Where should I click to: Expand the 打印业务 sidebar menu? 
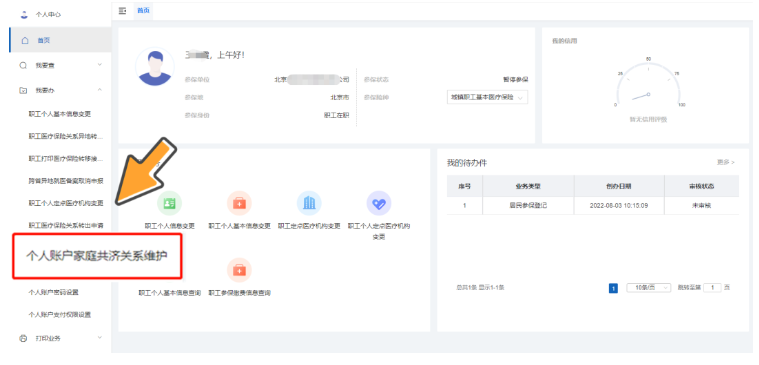point(60,338)
